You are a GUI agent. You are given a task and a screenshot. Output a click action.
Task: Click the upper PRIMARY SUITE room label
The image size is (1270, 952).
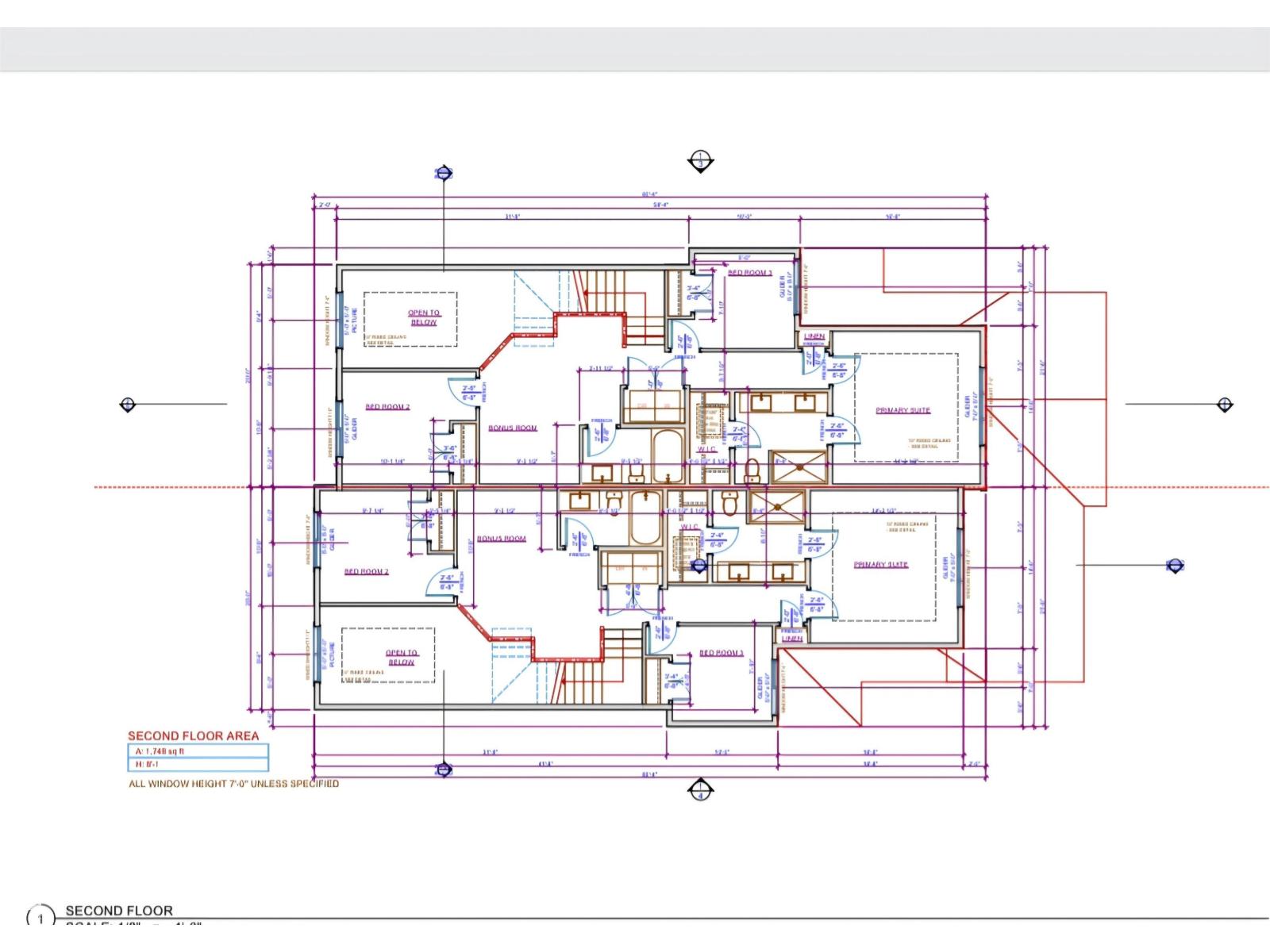(x=903, y=410)
